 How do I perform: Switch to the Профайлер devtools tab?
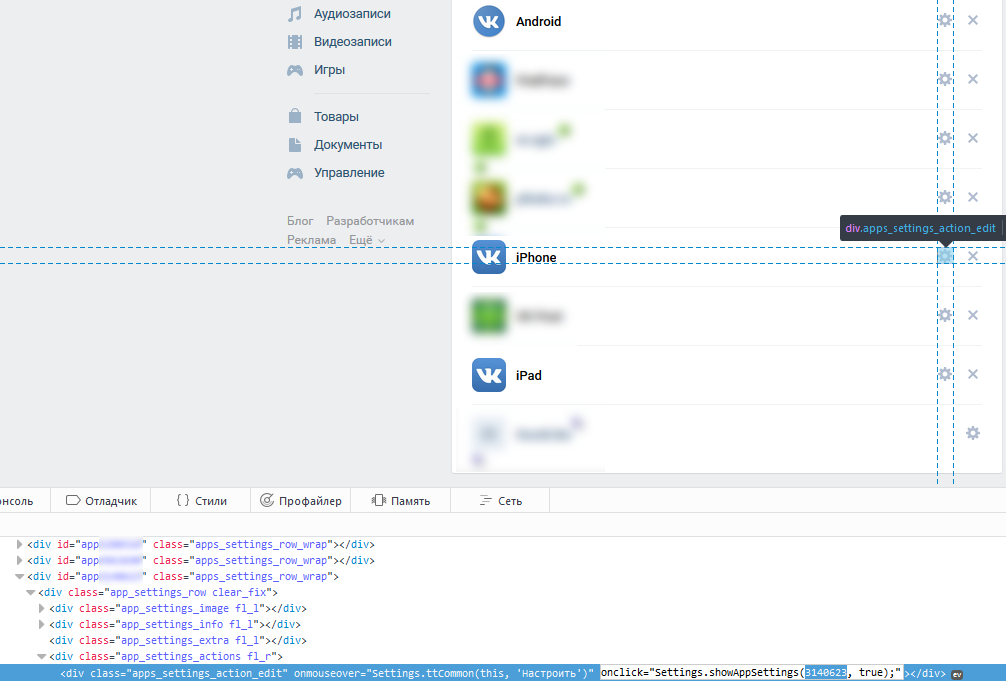(301, 500)
